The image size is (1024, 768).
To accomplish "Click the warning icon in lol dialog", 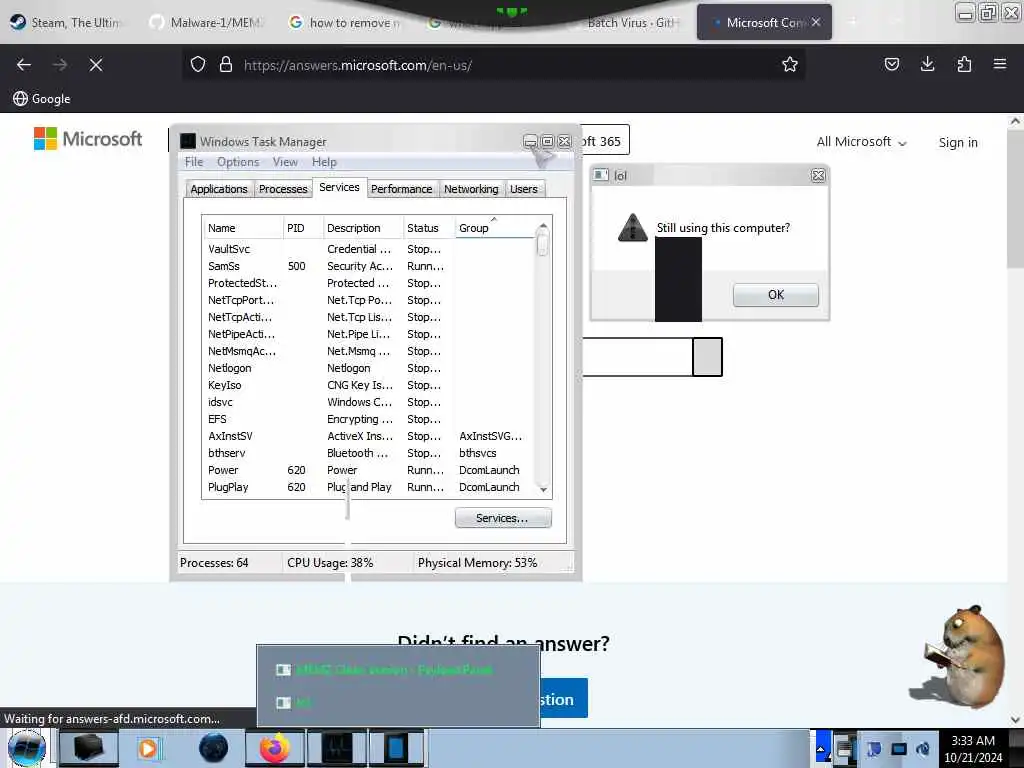I will [x=632, y=228].
